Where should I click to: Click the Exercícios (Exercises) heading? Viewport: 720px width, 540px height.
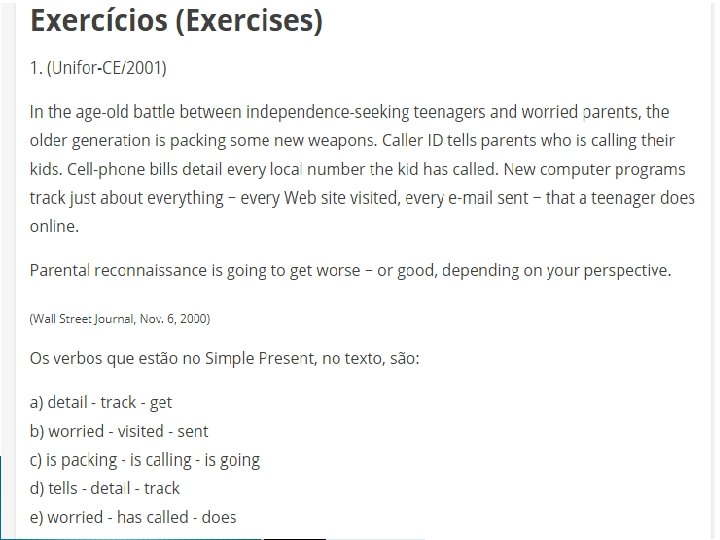(x=177, y=21)
